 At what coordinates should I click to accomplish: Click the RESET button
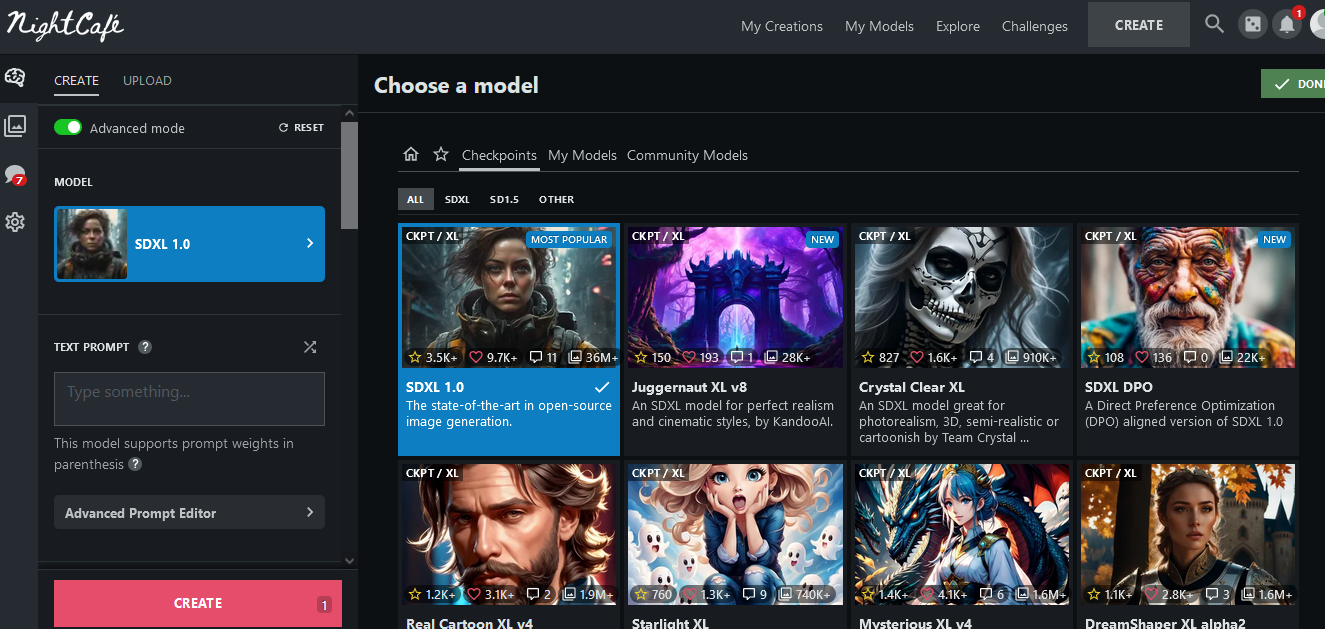pos(301,128)
